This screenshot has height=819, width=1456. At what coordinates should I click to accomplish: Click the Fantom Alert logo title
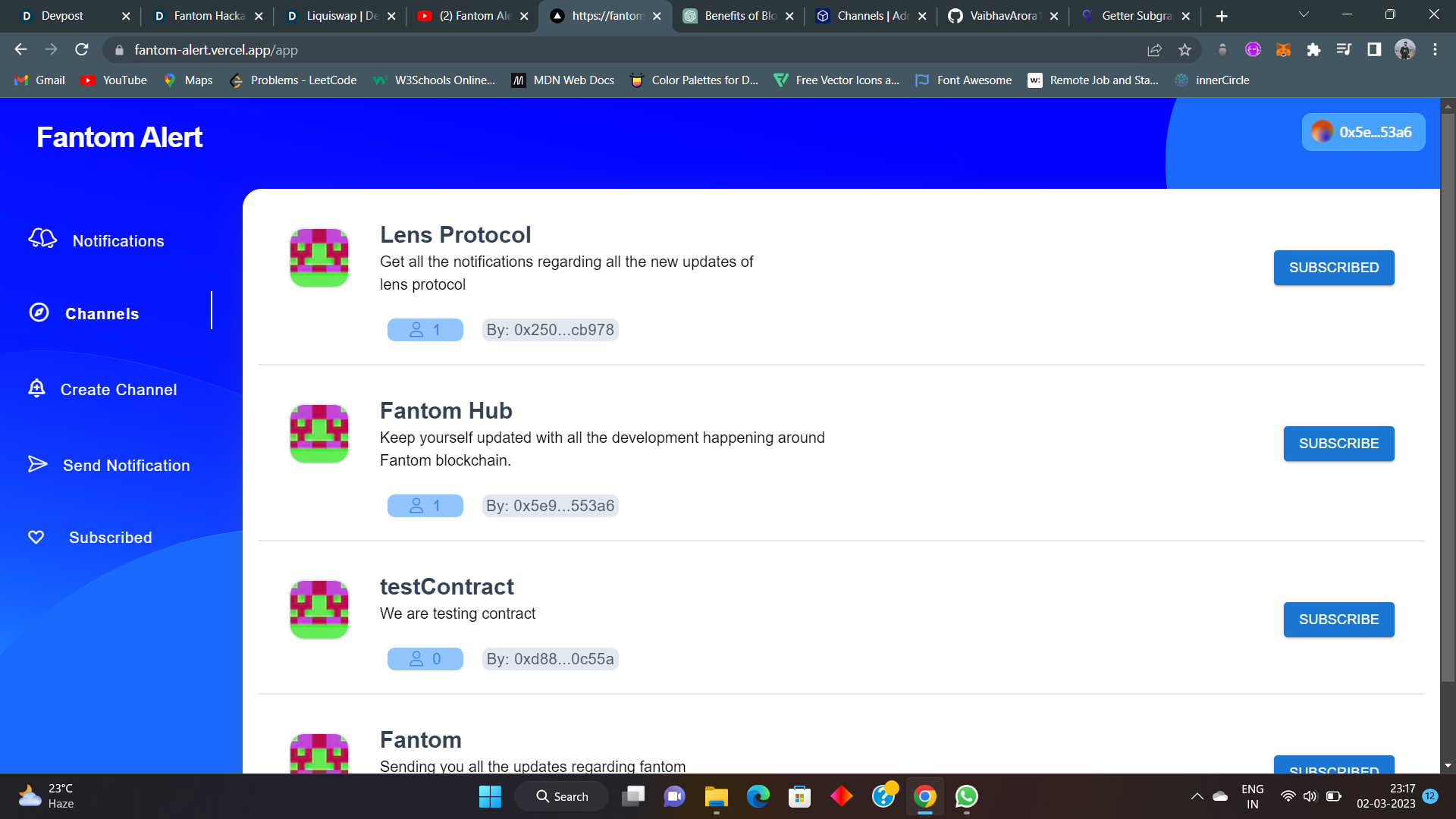(119, 137)
